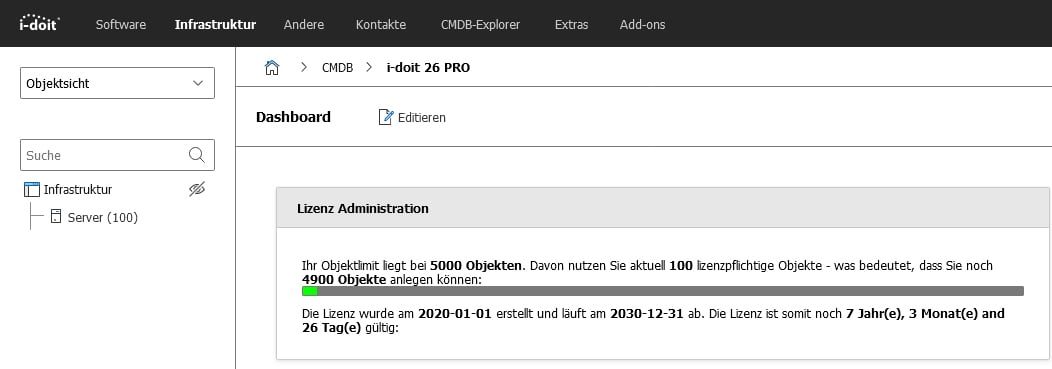The image size is (1052, 369).
Task: Click the i-doit 26 PRO breadcrumb
Action: tap(428, 68)
